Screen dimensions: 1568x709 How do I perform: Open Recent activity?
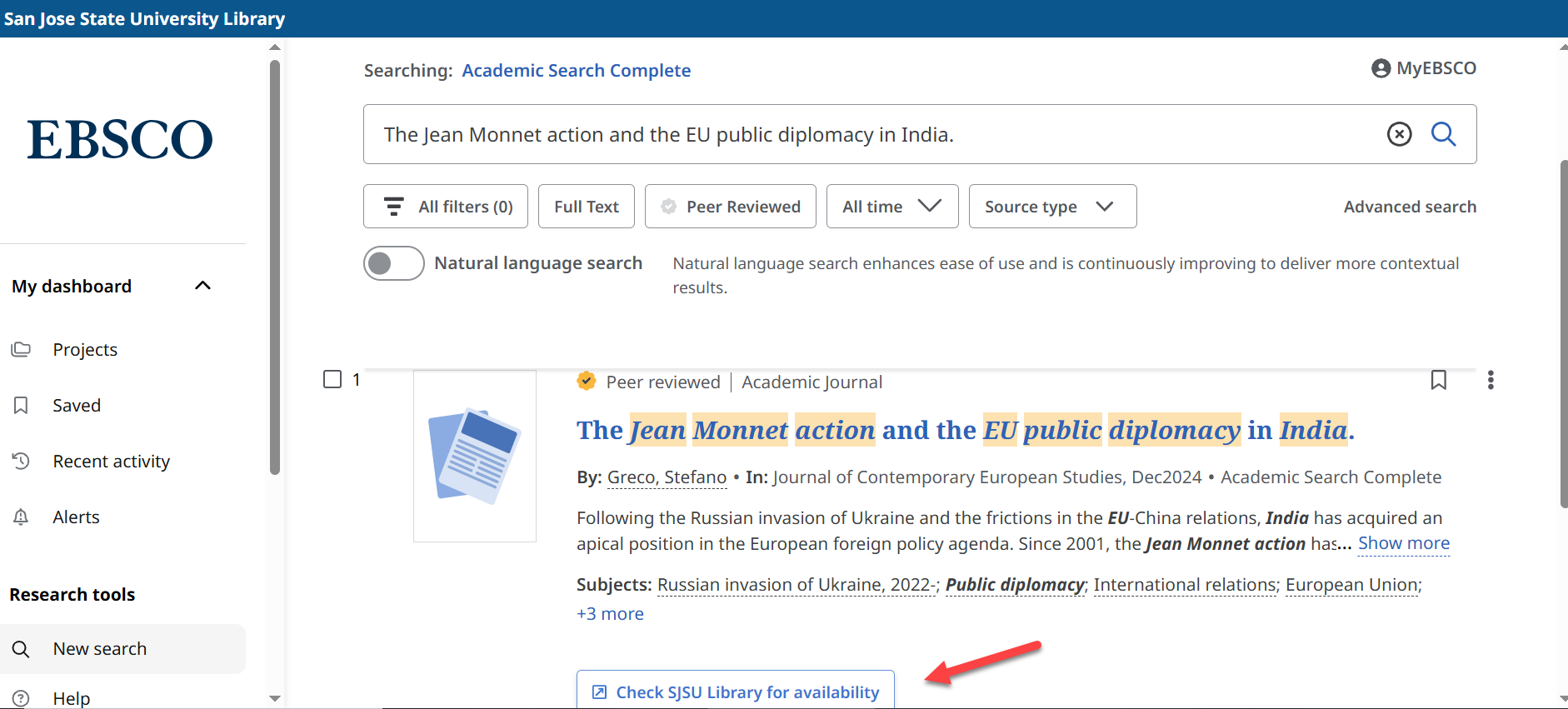[112, 462]
